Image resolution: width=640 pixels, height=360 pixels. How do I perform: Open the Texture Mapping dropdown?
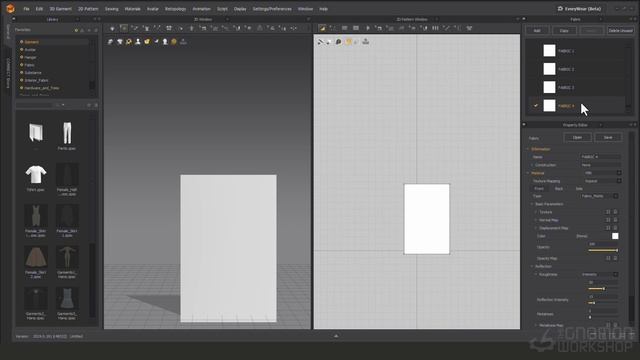tap(619, 181)
